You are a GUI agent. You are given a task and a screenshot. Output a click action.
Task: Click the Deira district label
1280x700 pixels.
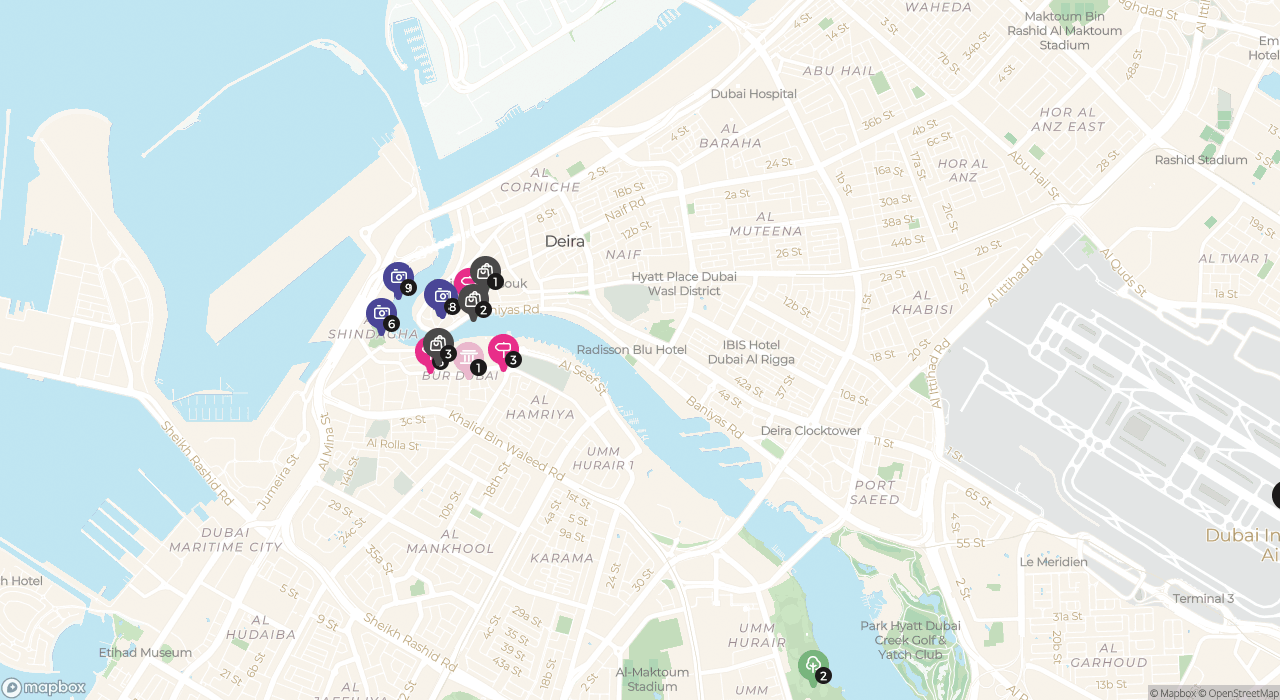point(565,242)
